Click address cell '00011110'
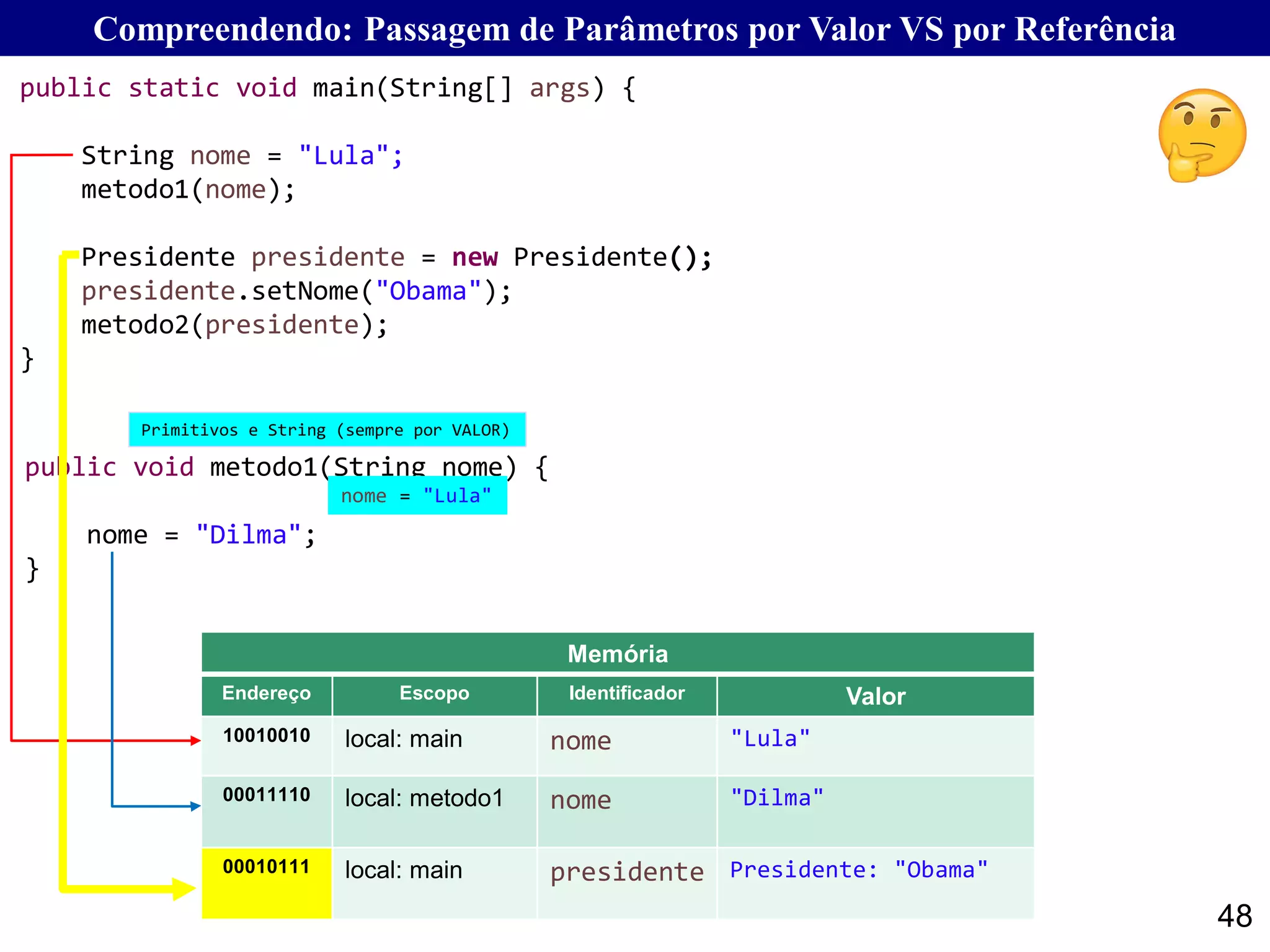This screenshot has width=1270, height=952. (267, 811)
